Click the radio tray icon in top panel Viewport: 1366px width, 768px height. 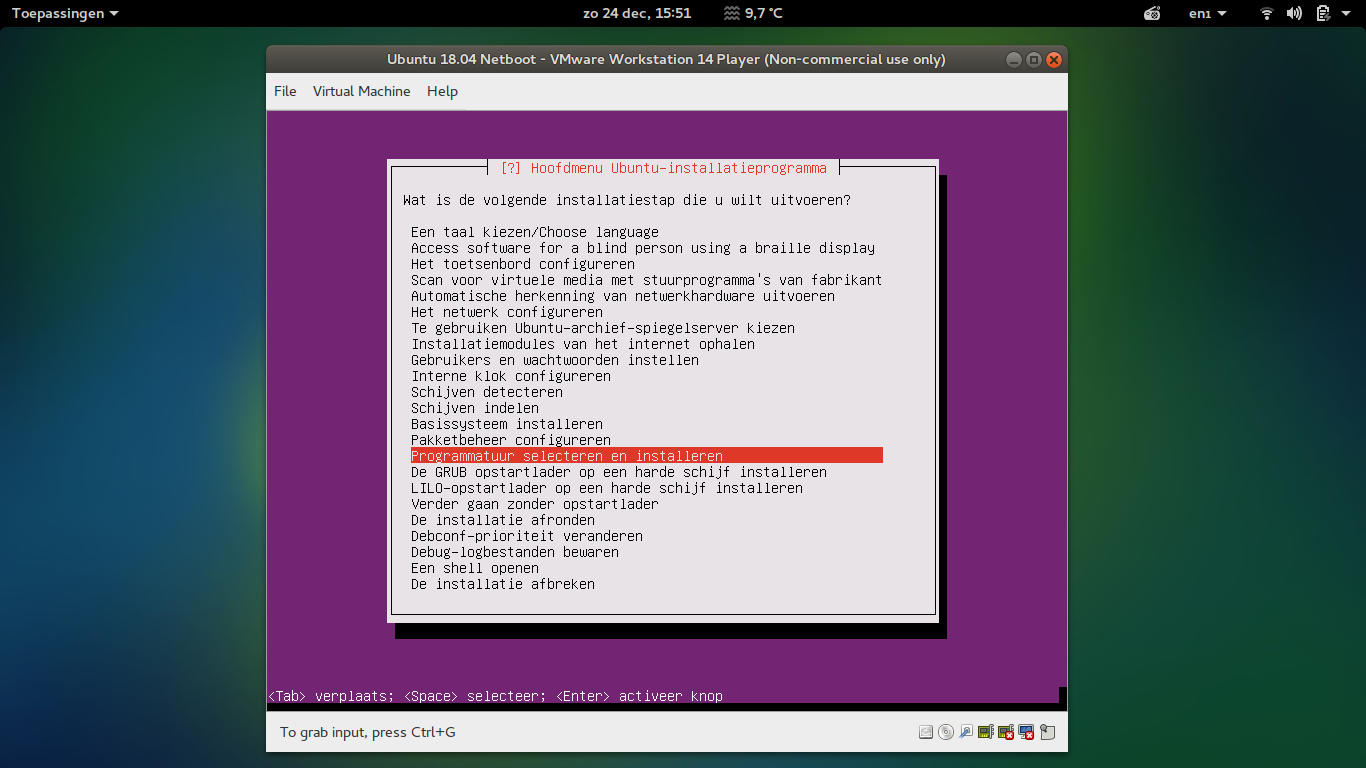click(1152, 13)
